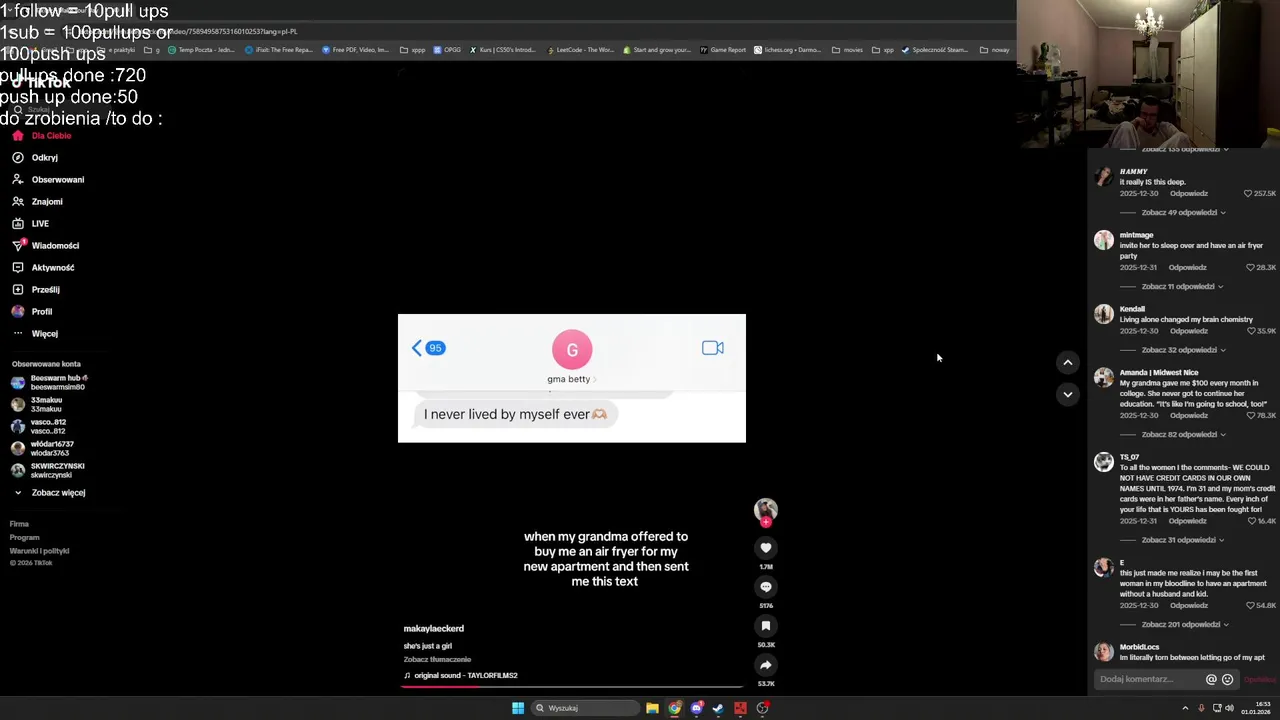Reply (Odpowiedz) to Kendall's comment
The width and height of the screenshot is (1280, 720).
coord(1188,331)
